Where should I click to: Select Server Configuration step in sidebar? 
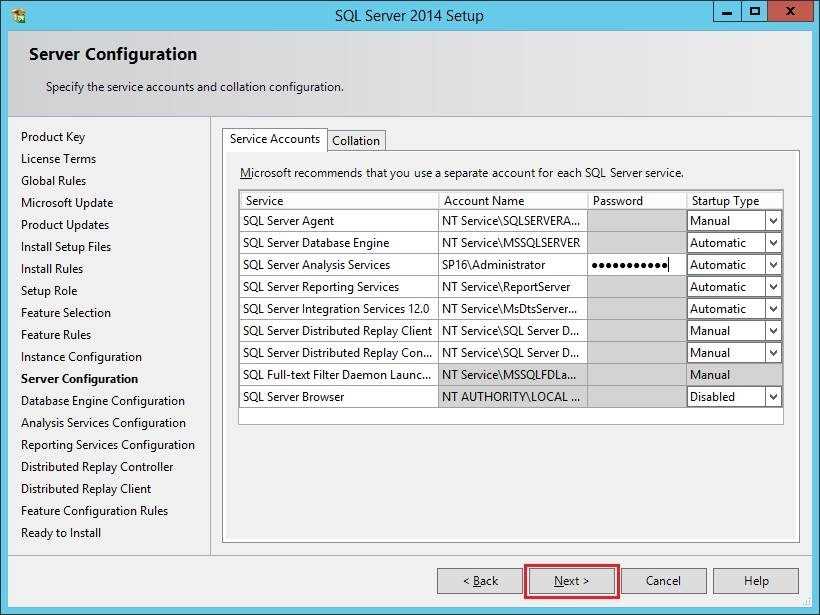coord(79,379)
